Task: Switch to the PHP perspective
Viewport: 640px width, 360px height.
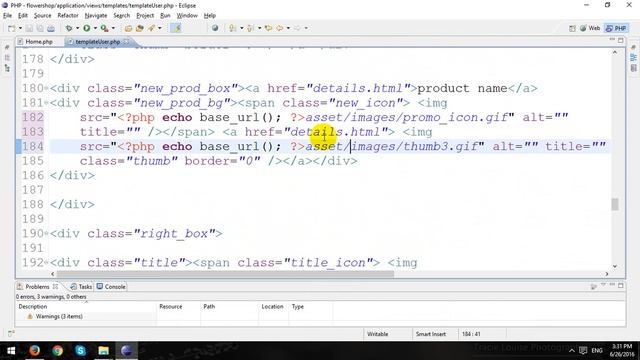Action: [616, 28]
